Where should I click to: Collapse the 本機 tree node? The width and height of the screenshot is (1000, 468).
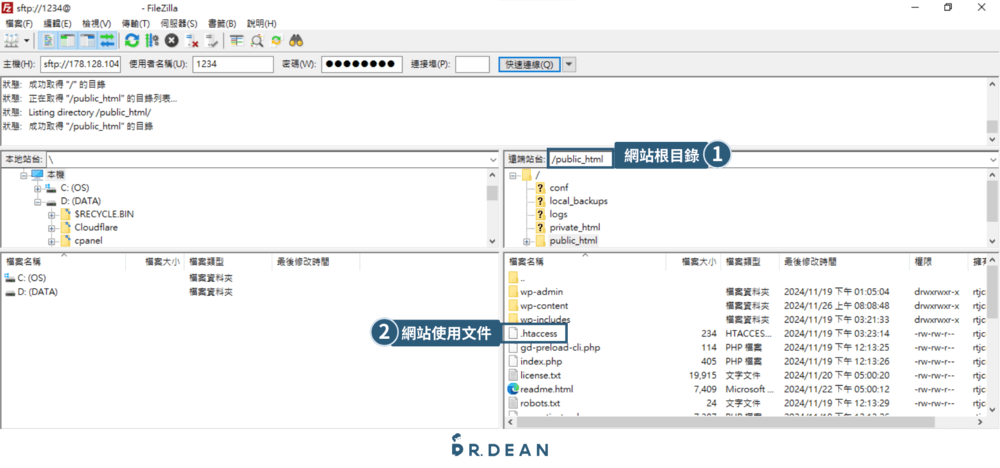click(x=24, y=174)
